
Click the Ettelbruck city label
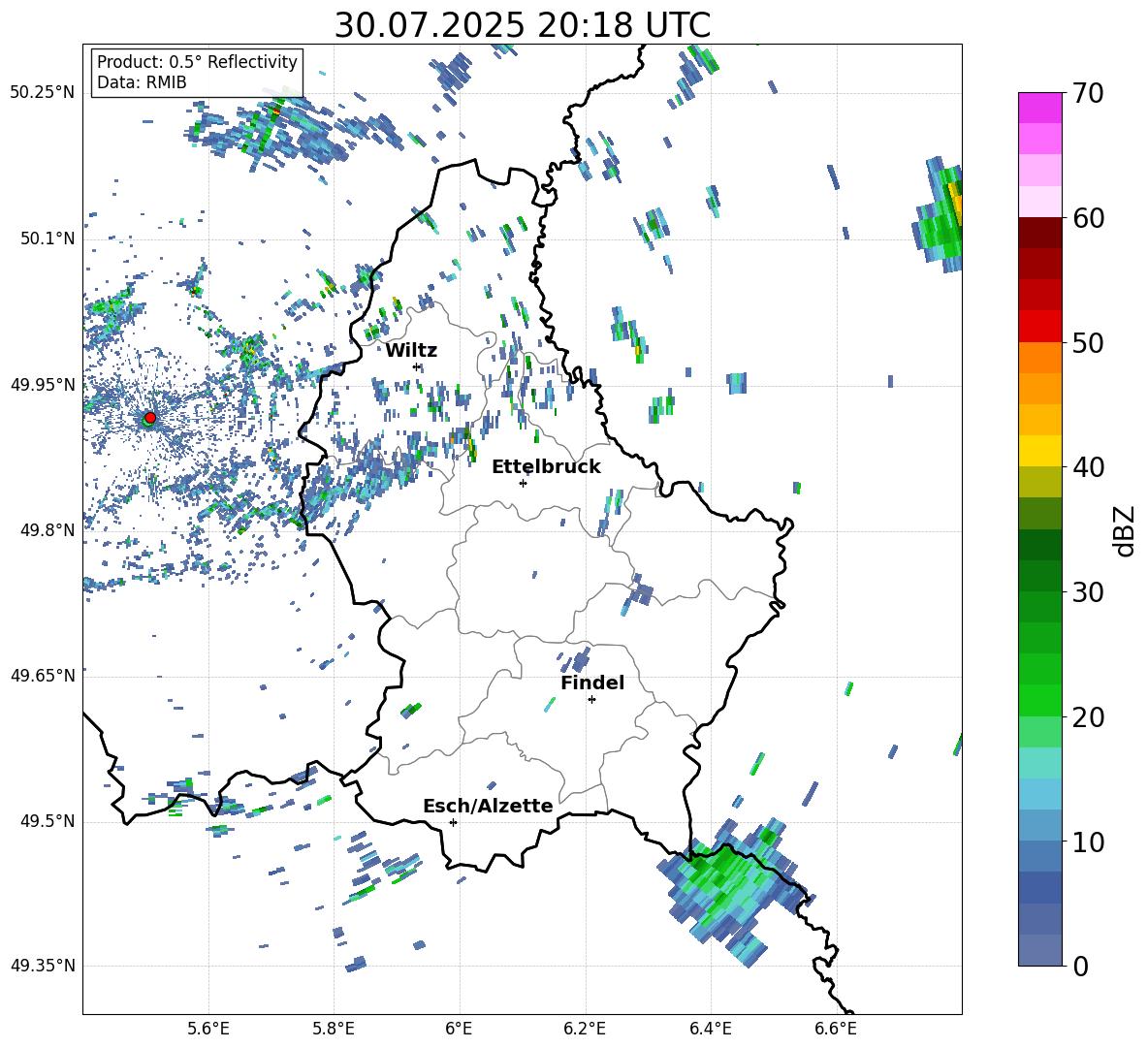(x=546, y=467)
